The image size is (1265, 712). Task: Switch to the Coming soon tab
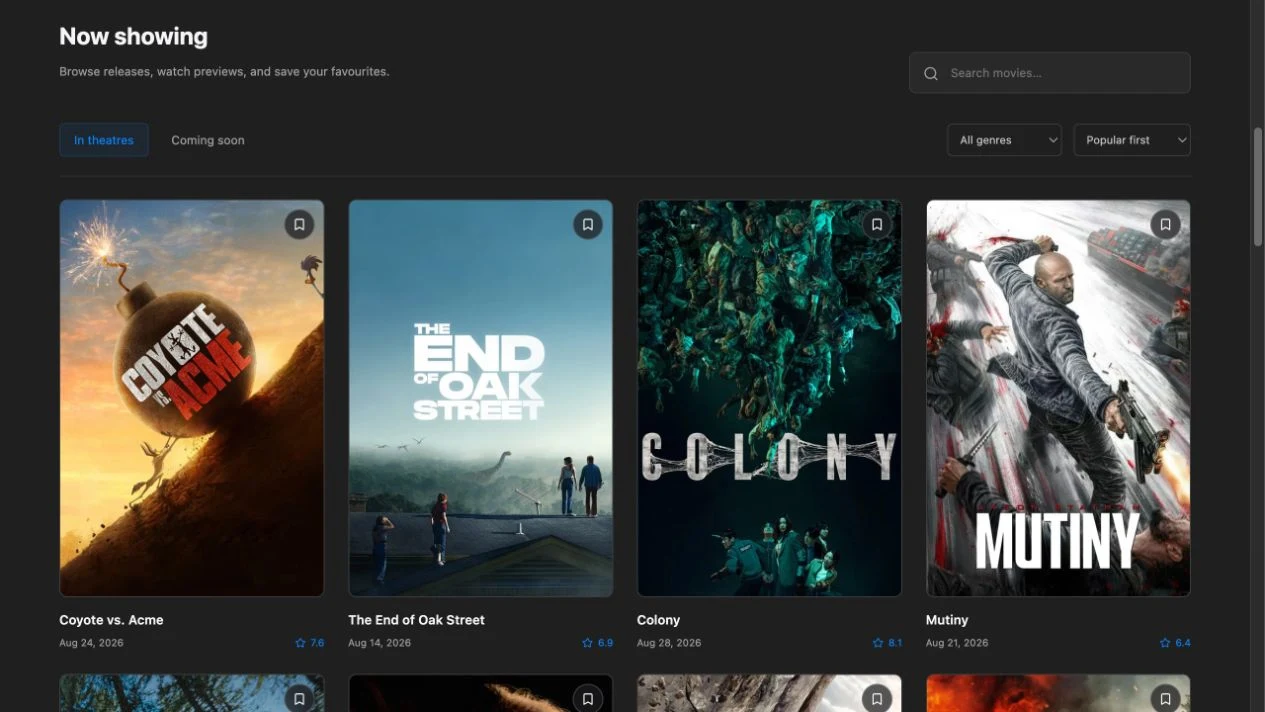[208, 140]
